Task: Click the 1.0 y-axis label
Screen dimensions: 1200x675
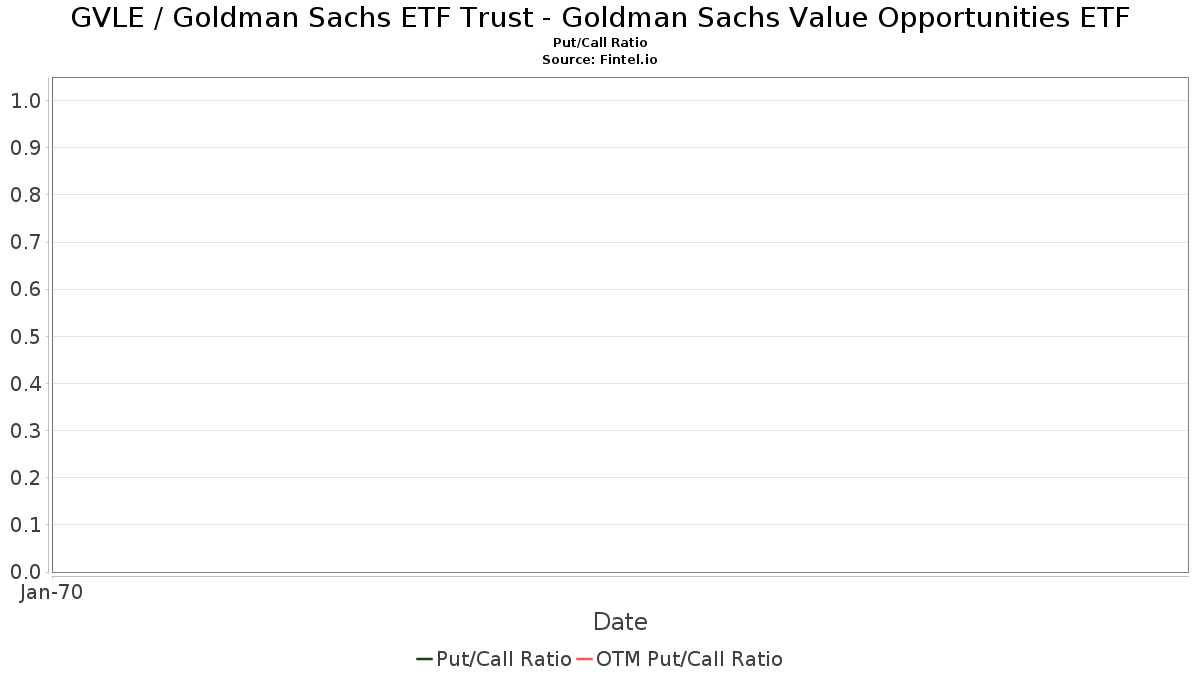Action: click(25, 101)
